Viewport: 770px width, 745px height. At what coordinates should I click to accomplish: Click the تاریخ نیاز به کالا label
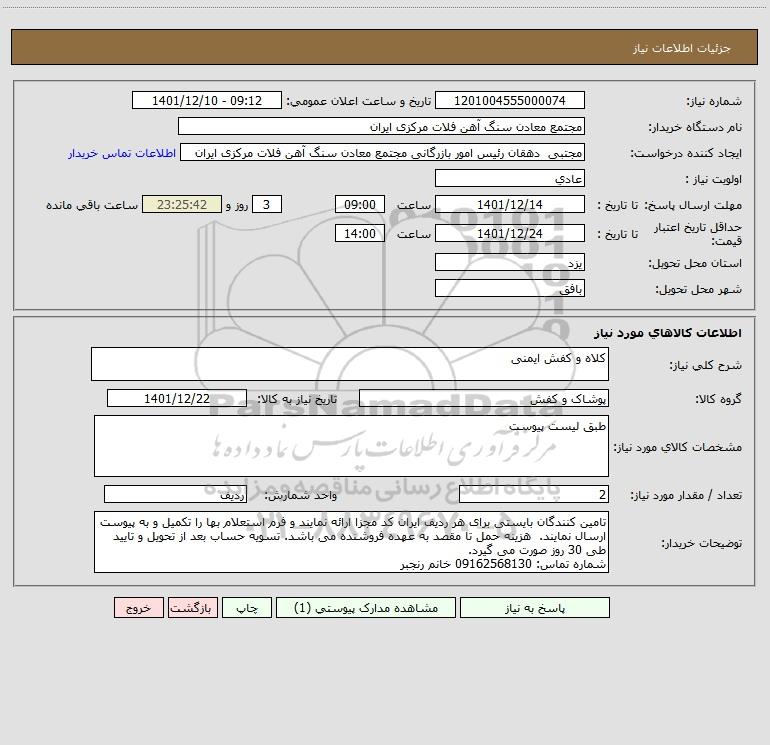298,399
